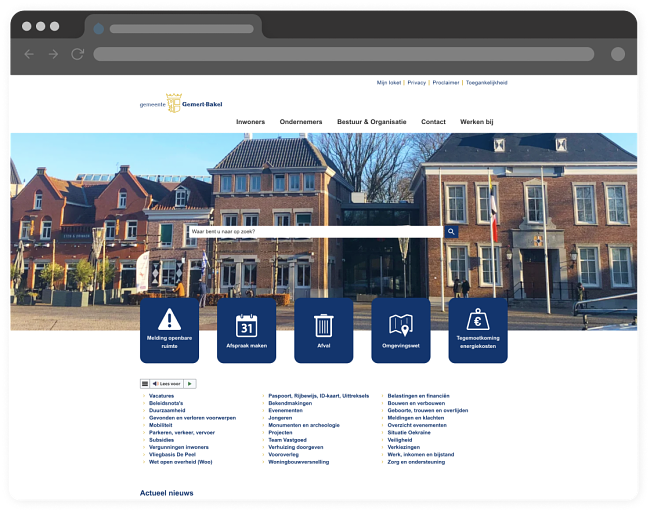The image size is (650, 512).
Task: Open the Ondernemers menu
Action: pyautogui.click(x=301, y=121)
